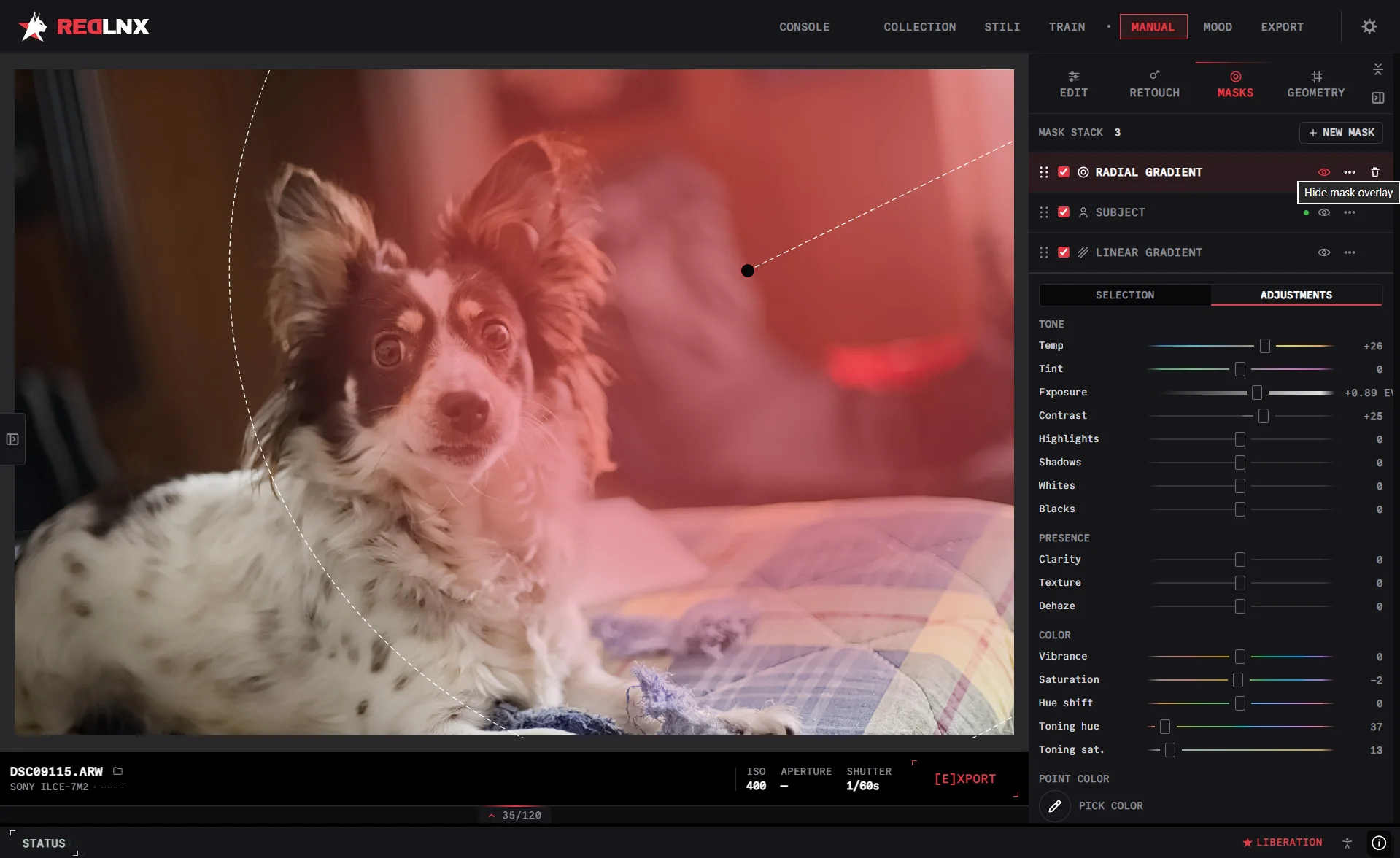1400x858 pixels.
Task: Delete the Radial Gradient mask
Action: pyautogui.click(x=1375, y=172)
